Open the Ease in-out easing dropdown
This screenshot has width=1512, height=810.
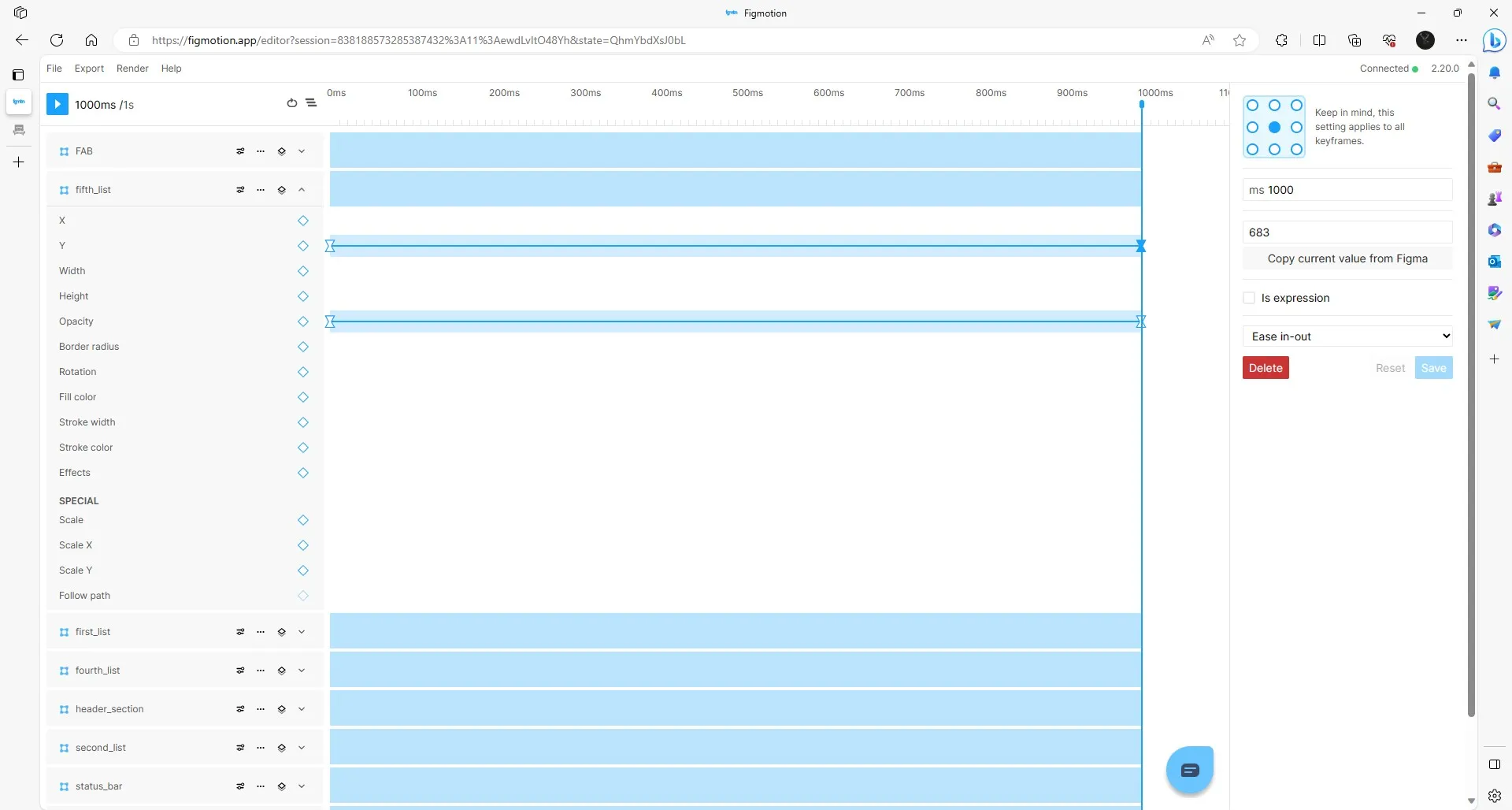(1347, 336)
